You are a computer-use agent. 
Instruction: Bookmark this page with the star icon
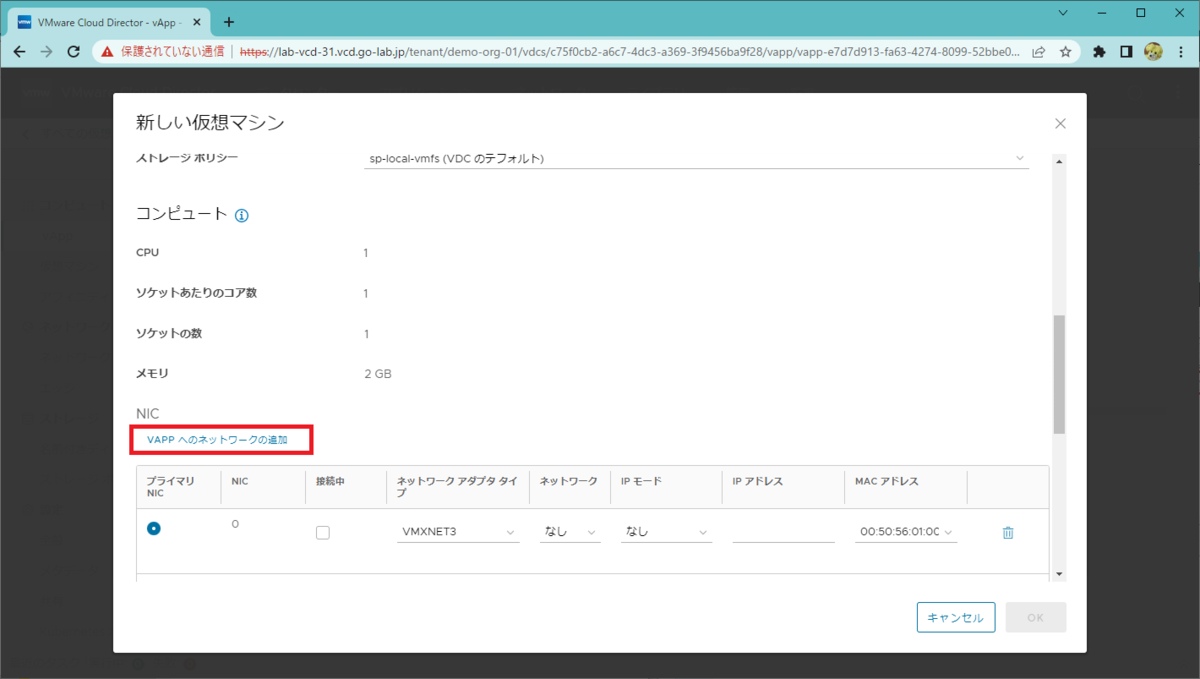[1065, 51]
